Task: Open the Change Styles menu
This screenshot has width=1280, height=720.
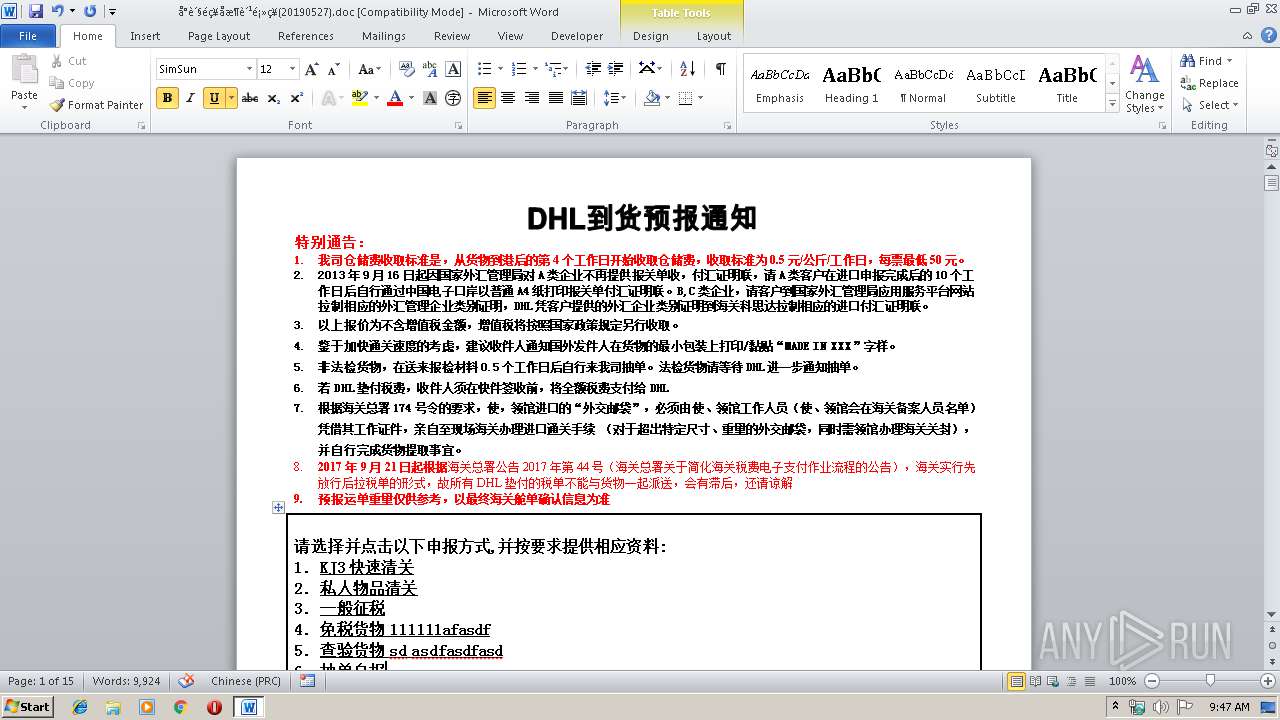Action: [x=1144, y=84]
